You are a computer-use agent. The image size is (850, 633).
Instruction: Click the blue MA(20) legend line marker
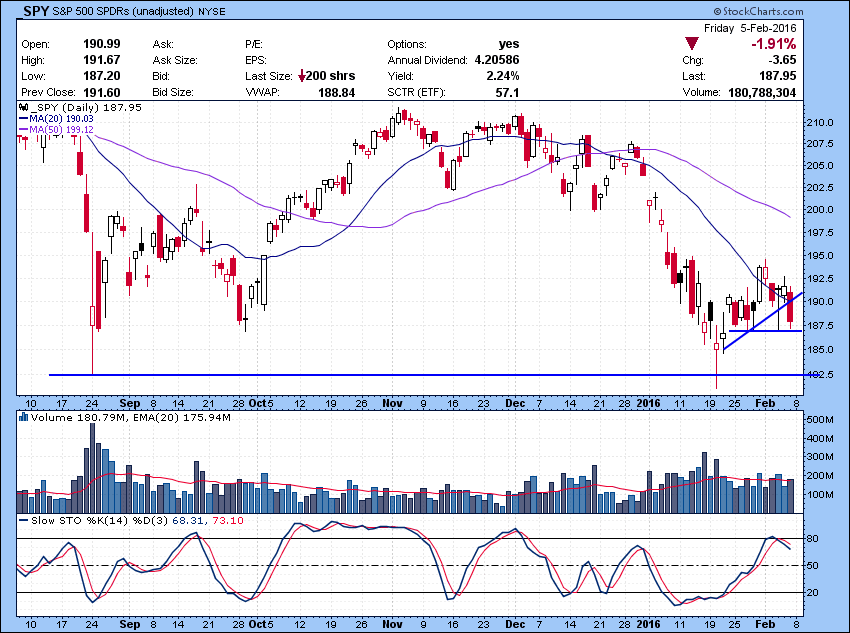pyautogui.click(x=23, y=119)
